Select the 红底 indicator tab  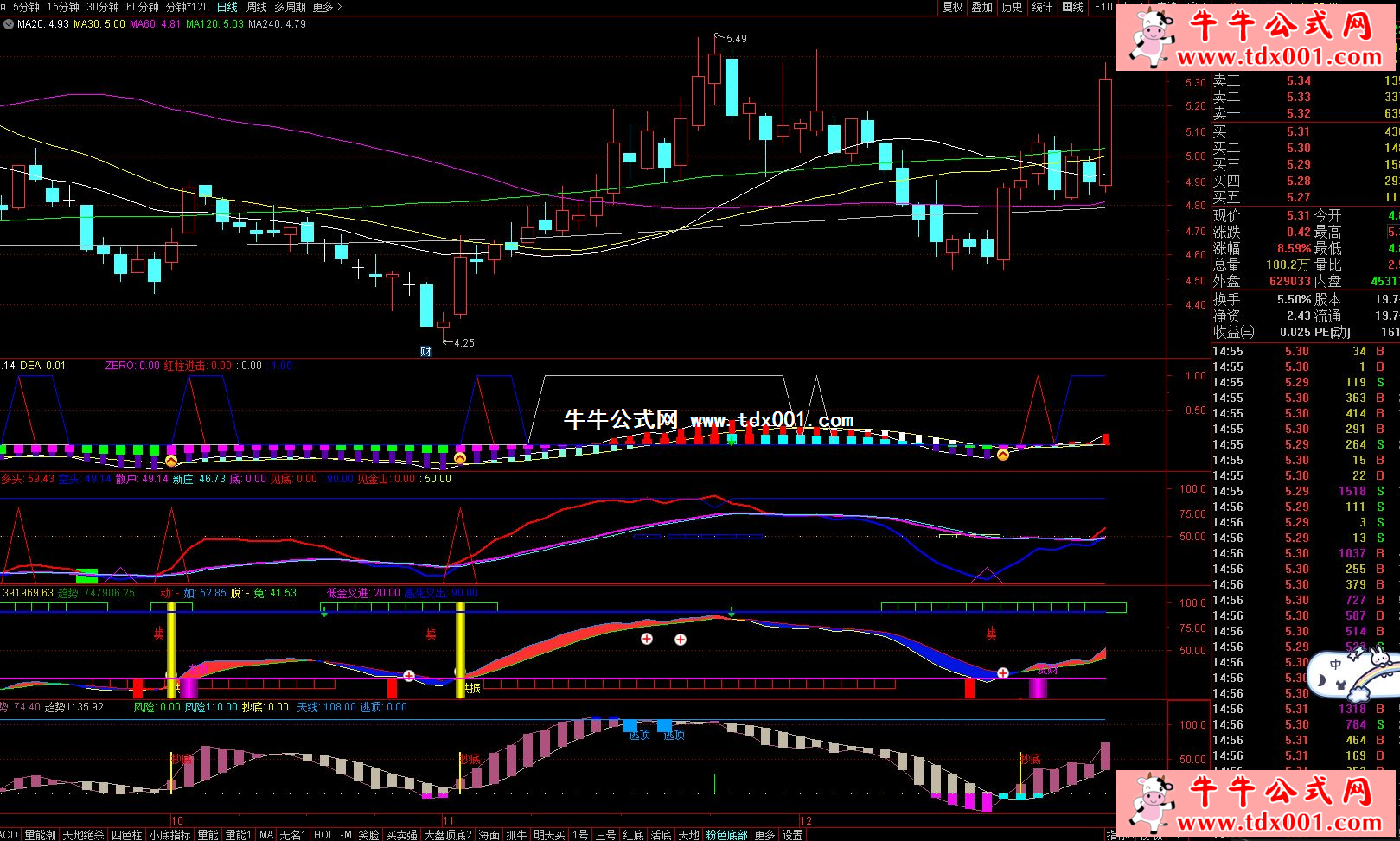[x=634, y=835]
